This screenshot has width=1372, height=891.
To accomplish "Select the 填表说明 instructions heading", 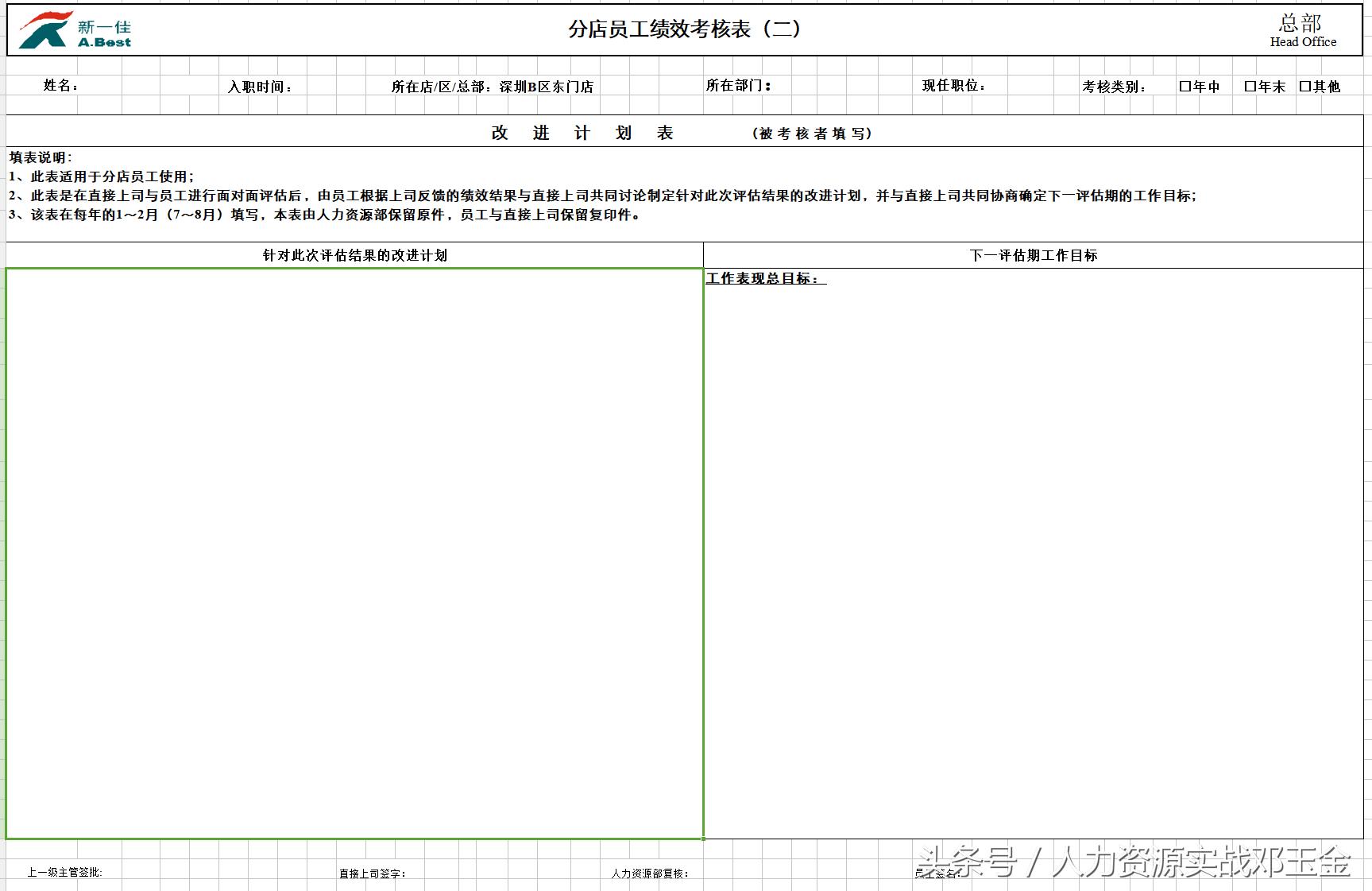I will 38,157.
